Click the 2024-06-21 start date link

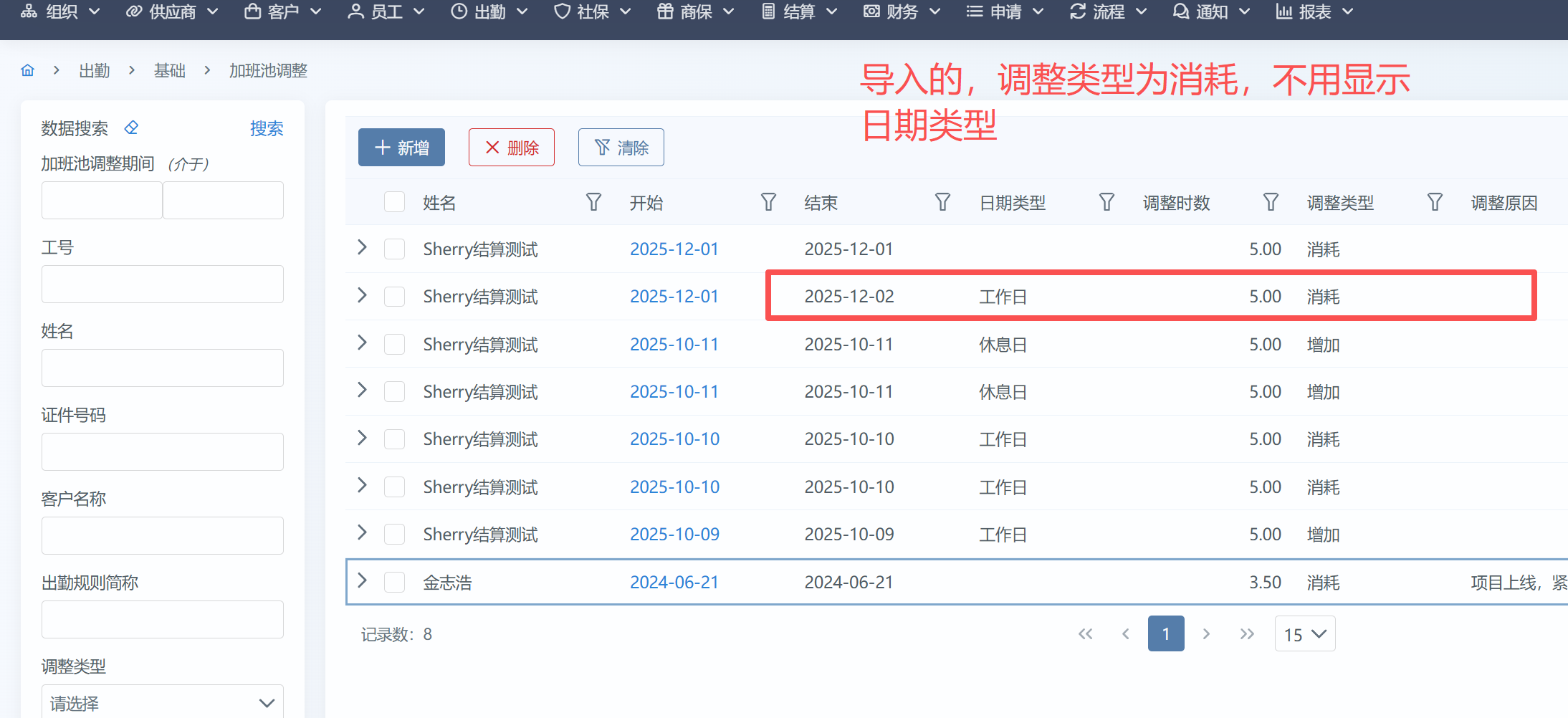[674, 582]
